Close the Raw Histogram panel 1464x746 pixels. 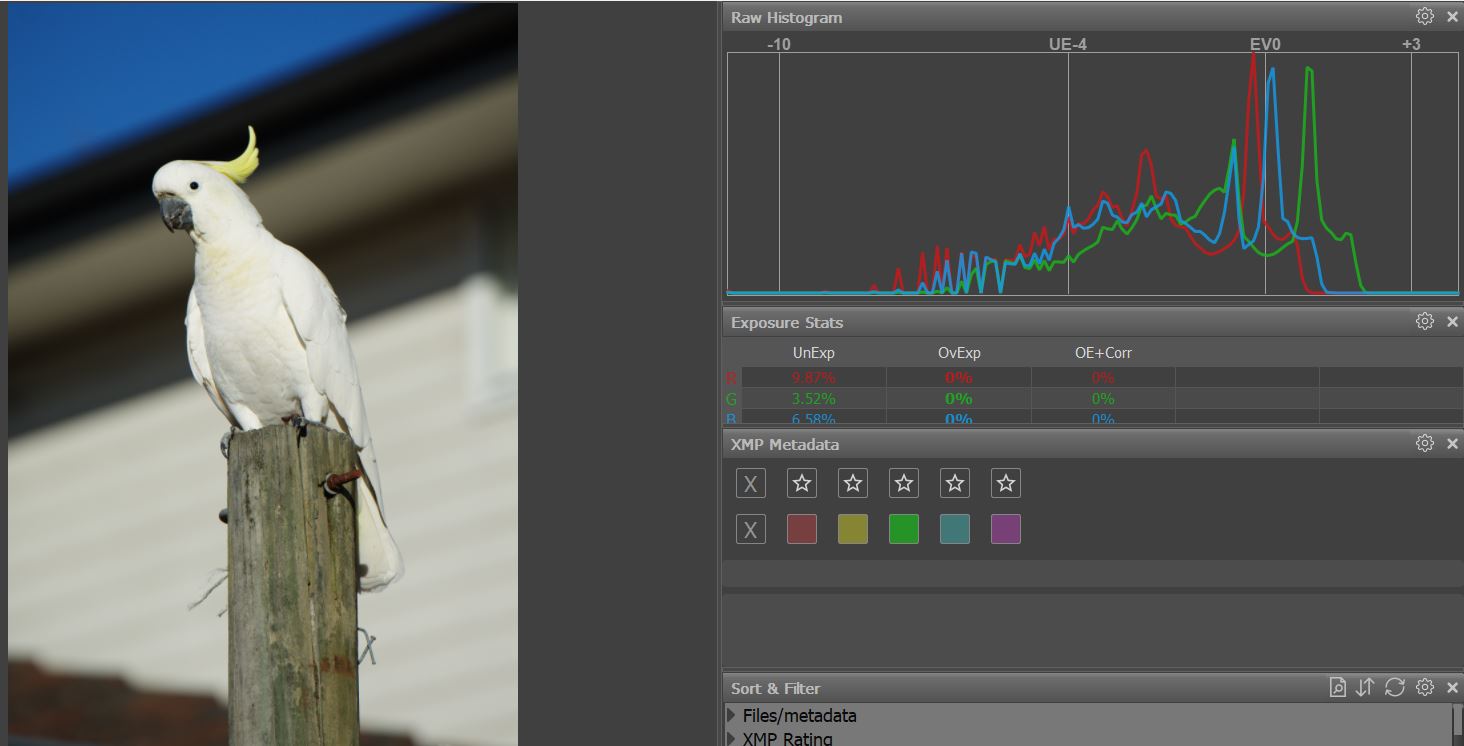(1452, 17)
